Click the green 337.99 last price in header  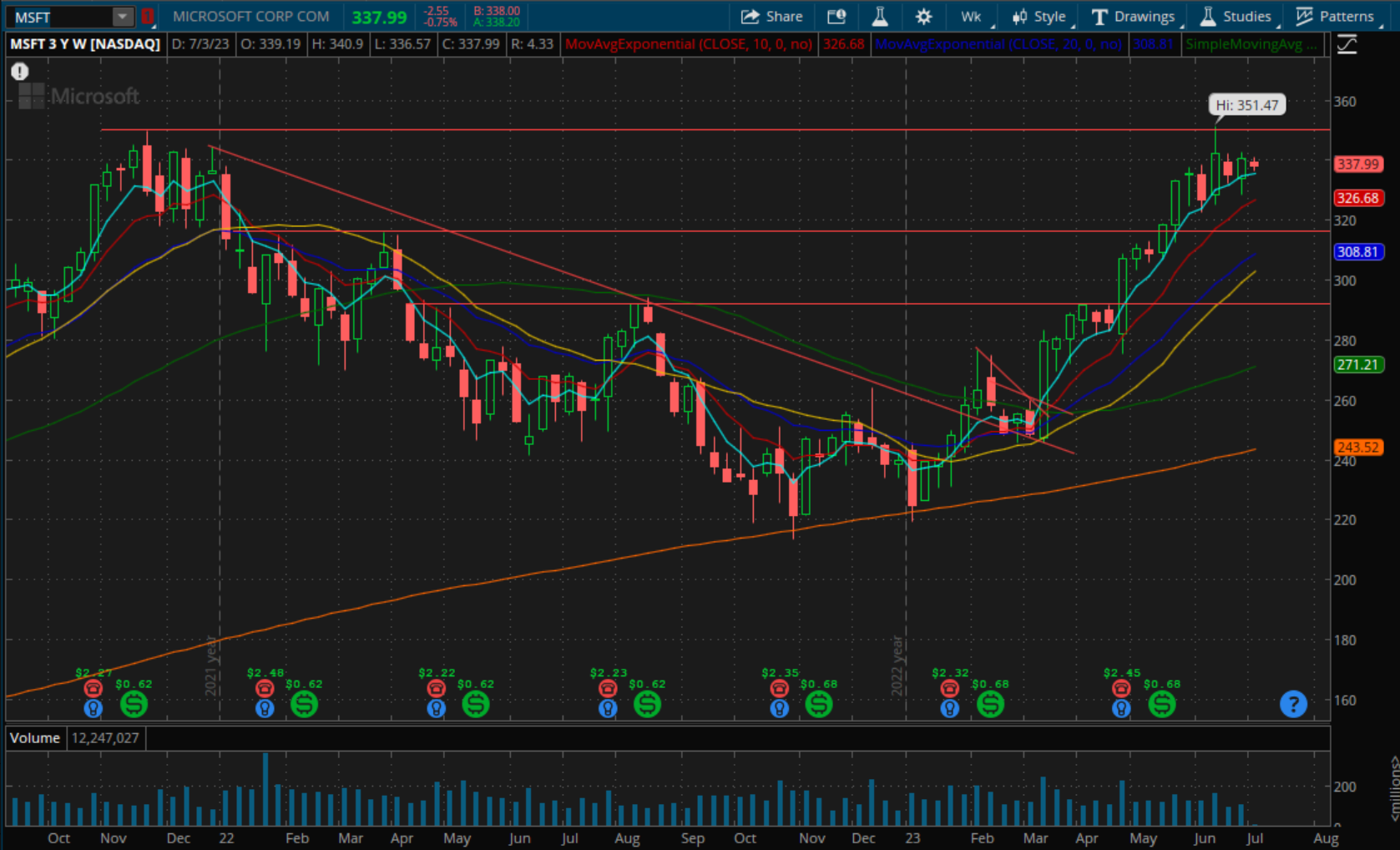[379, 17]
